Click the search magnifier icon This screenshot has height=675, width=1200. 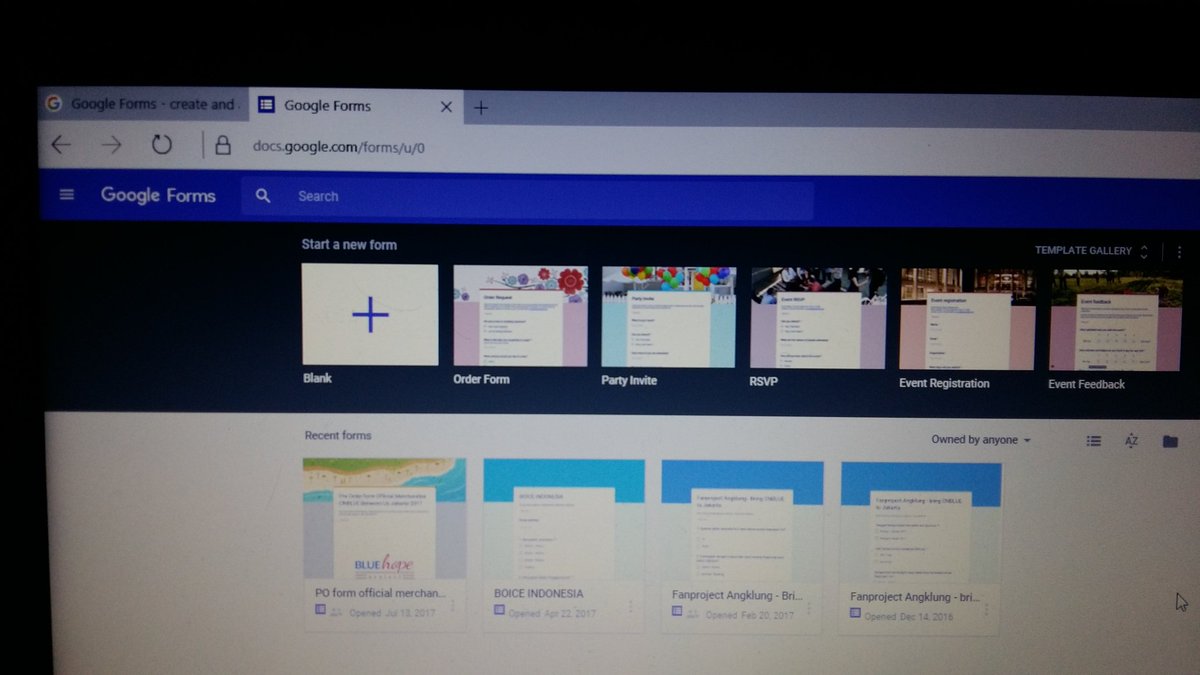[x=263, y=196]
